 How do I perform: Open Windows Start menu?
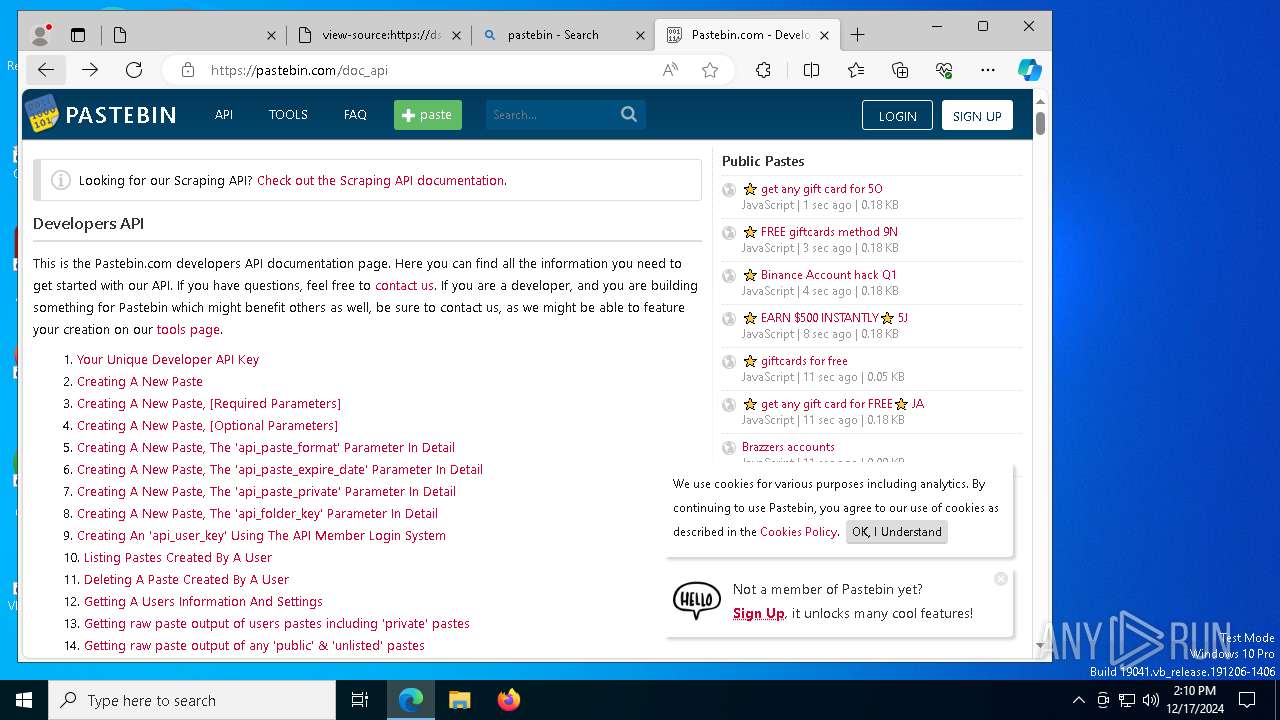click(24, 700)
